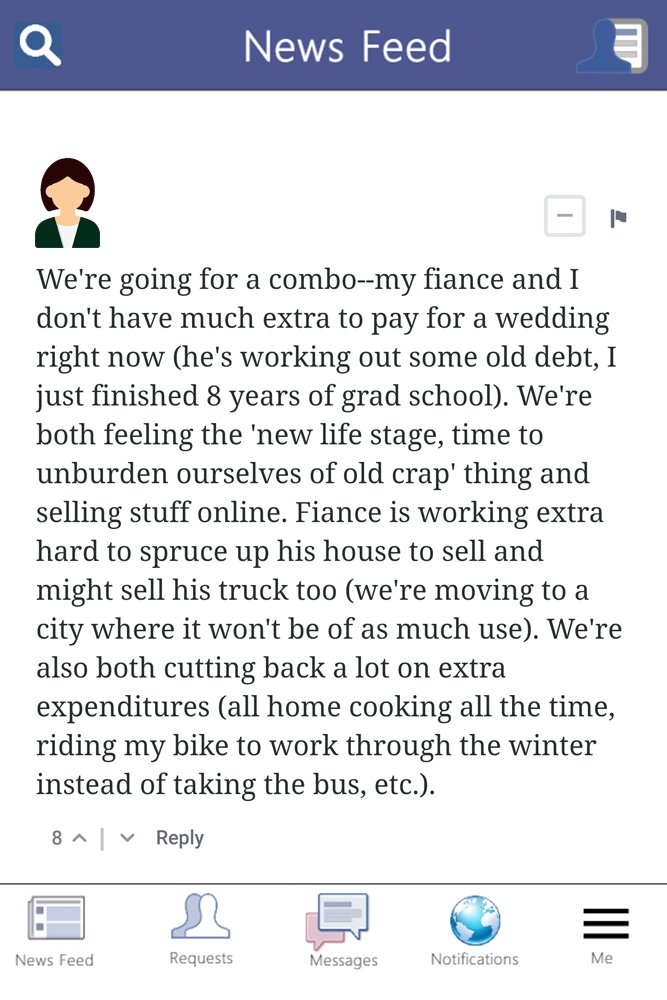
Task: Report the post with the flag icon
Action: coord(618,218)
